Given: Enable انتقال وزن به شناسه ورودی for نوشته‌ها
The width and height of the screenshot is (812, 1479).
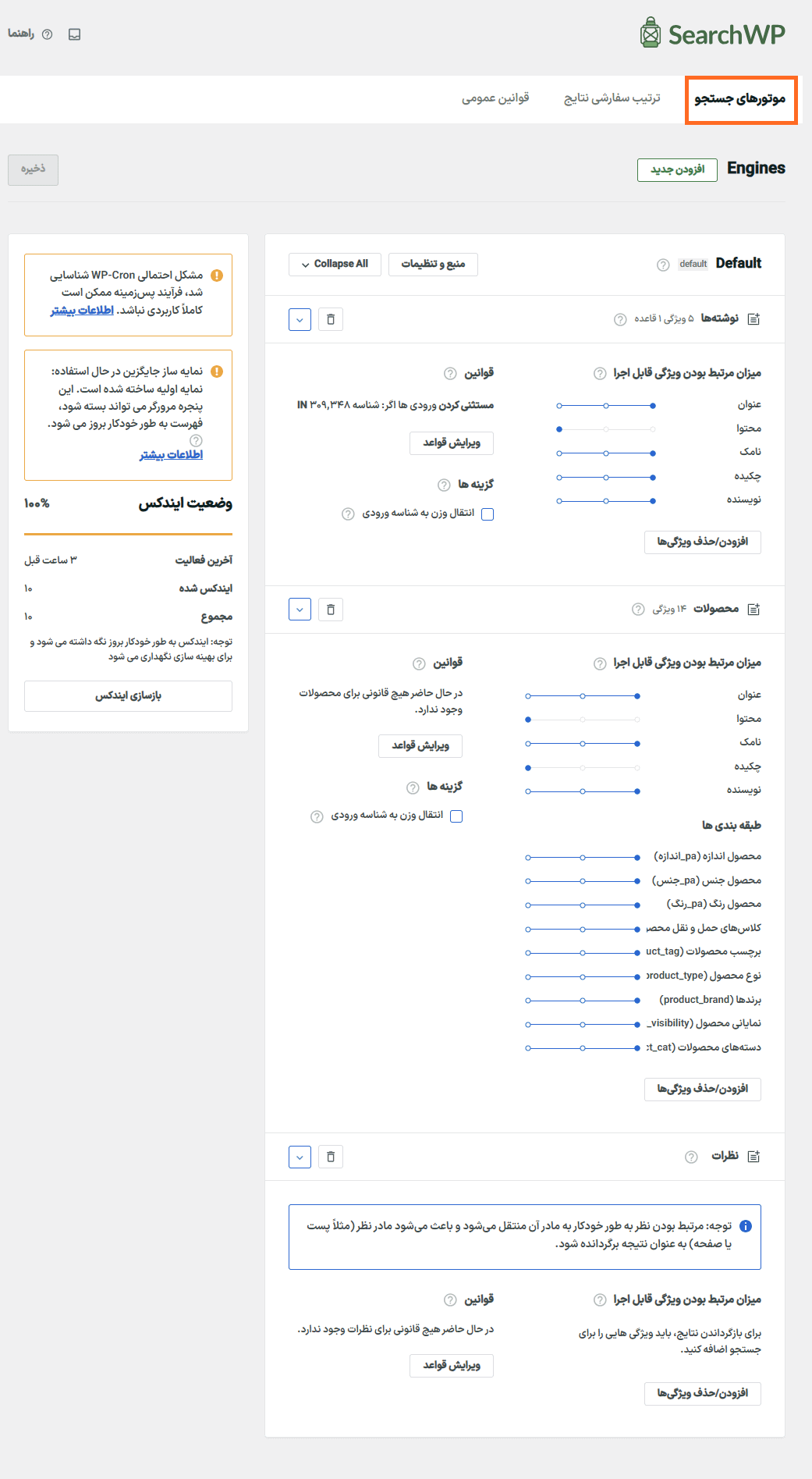Looking at the screenshot, I should coord(488,514).
